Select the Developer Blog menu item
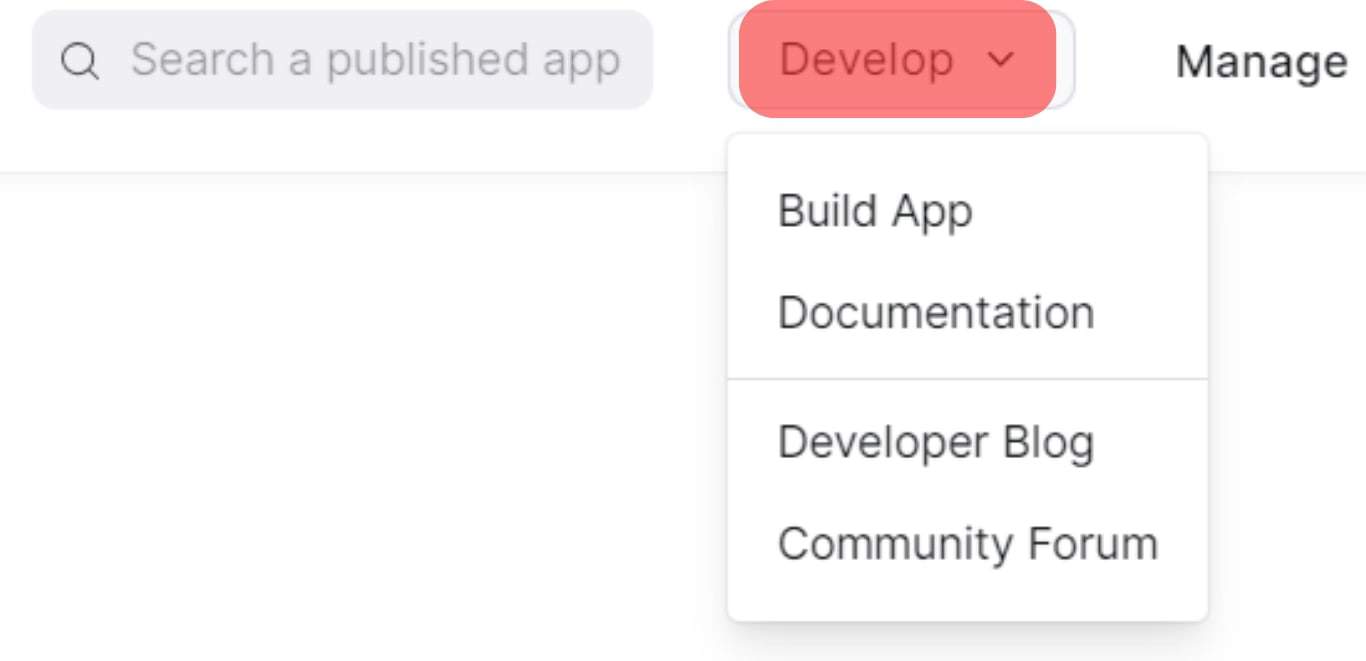 coord(936,443)
